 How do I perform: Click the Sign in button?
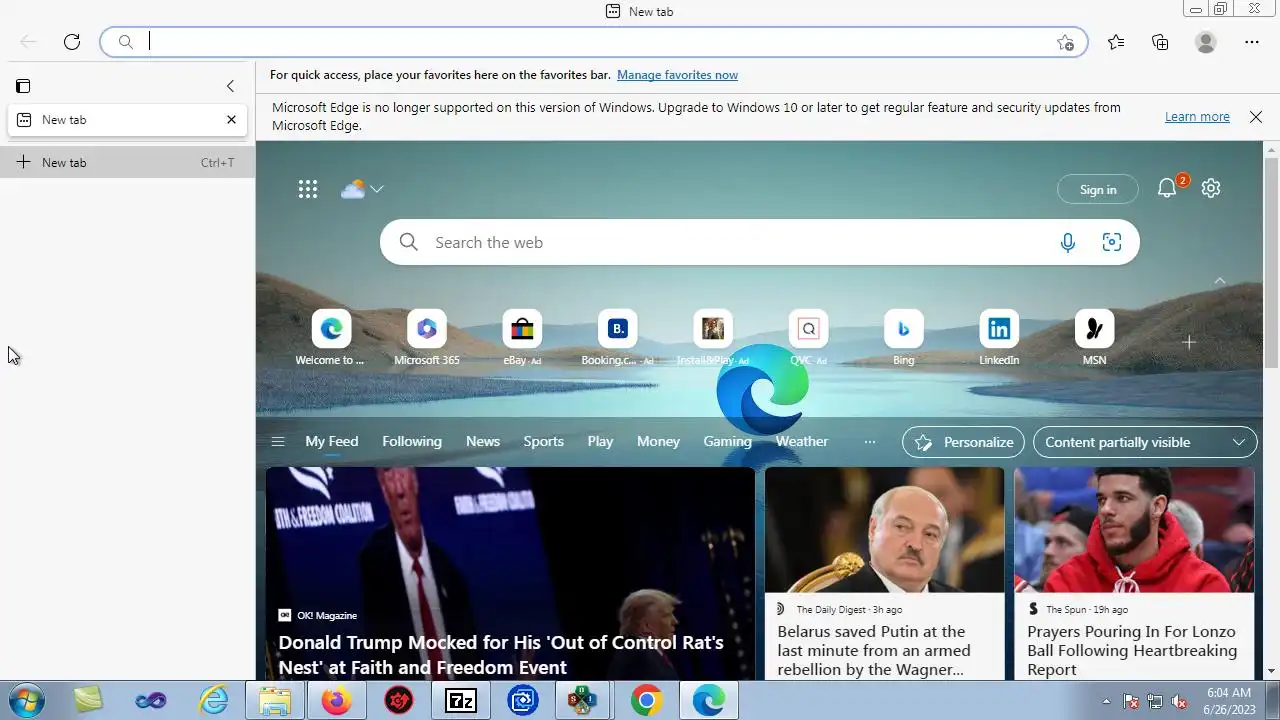click(1098, 190)
